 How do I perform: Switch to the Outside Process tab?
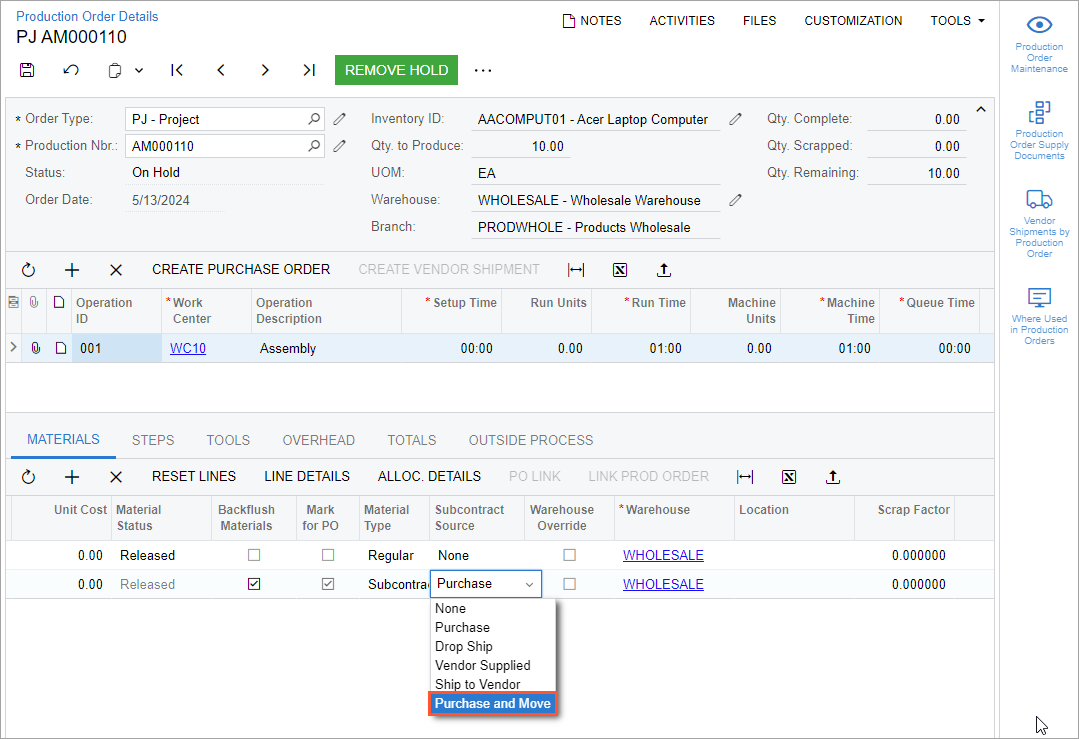pyautogui.click(x=530, y=440)
